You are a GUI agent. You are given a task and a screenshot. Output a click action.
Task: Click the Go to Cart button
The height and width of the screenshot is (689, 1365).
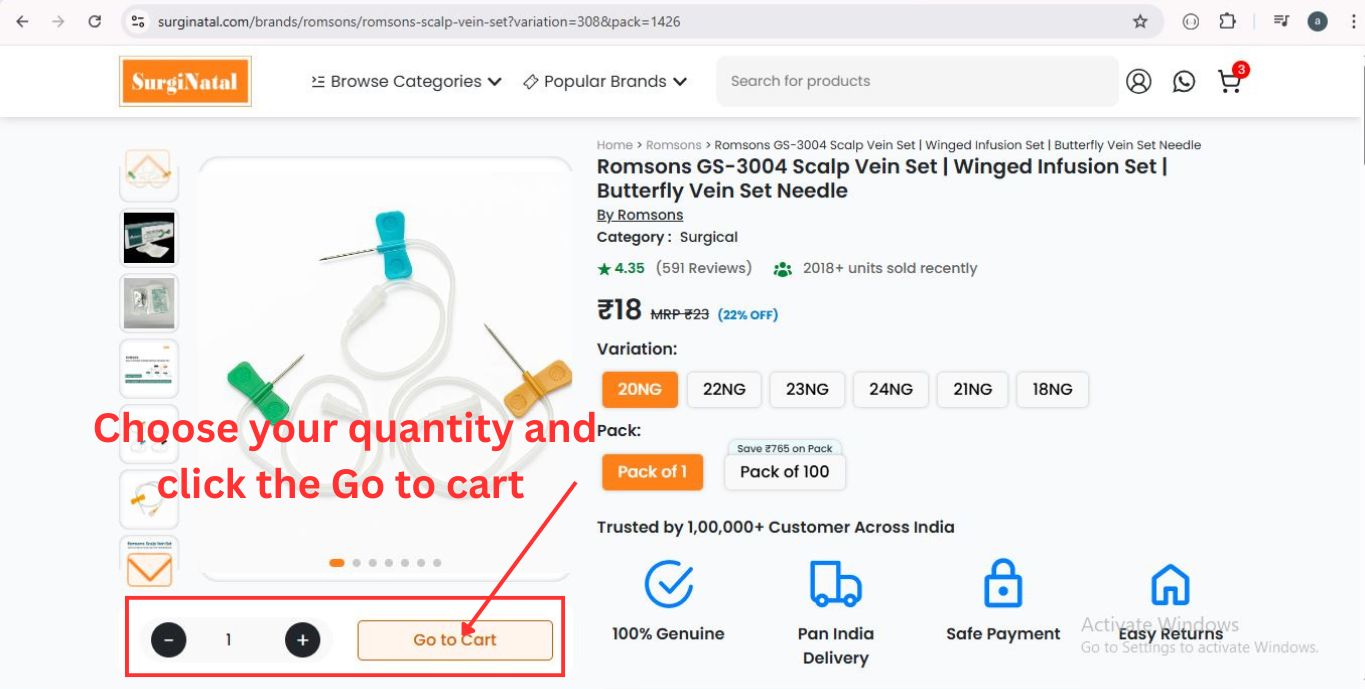[455, 640]
